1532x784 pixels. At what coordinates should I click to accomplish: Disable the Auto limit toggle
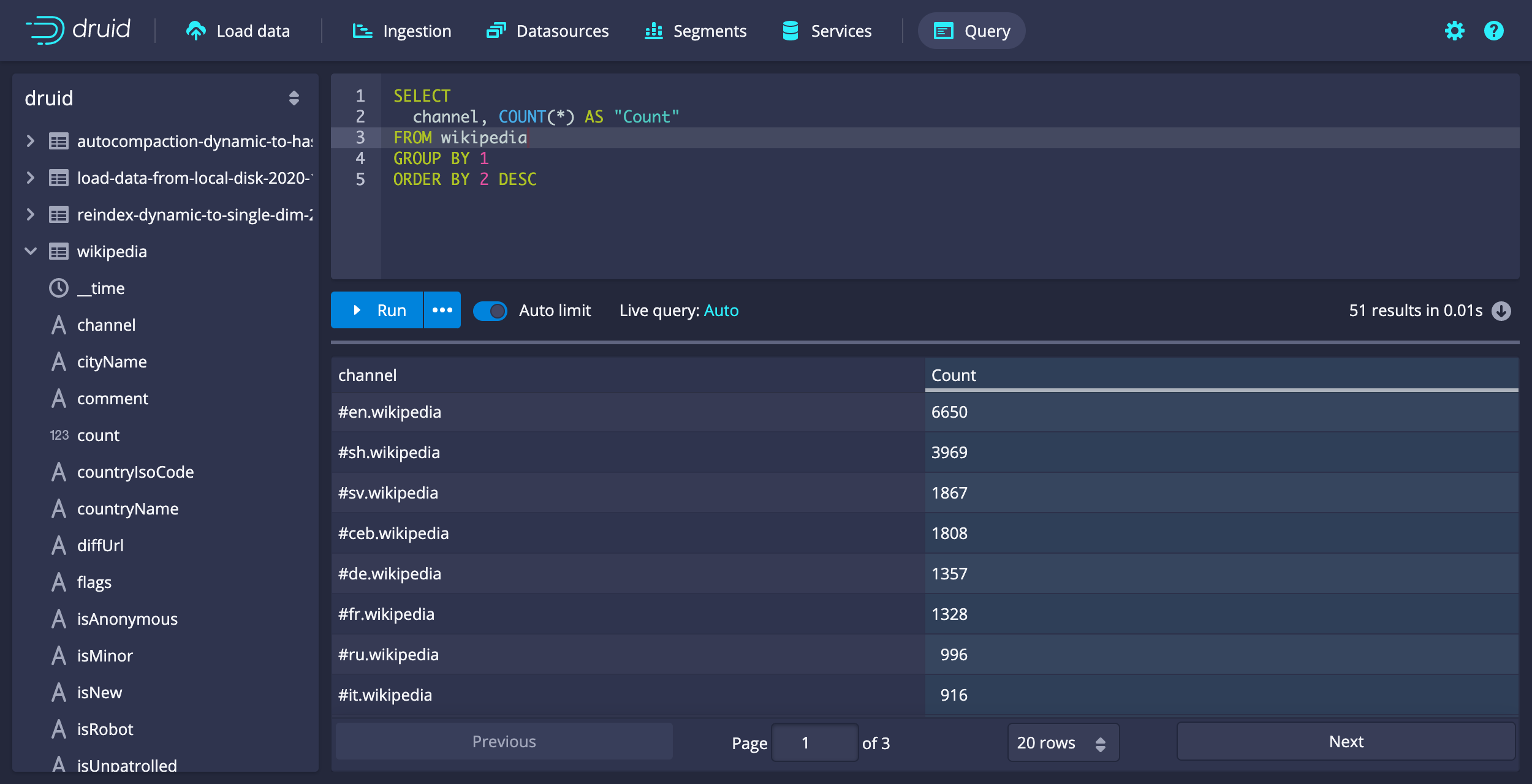(x=490, y=311)
